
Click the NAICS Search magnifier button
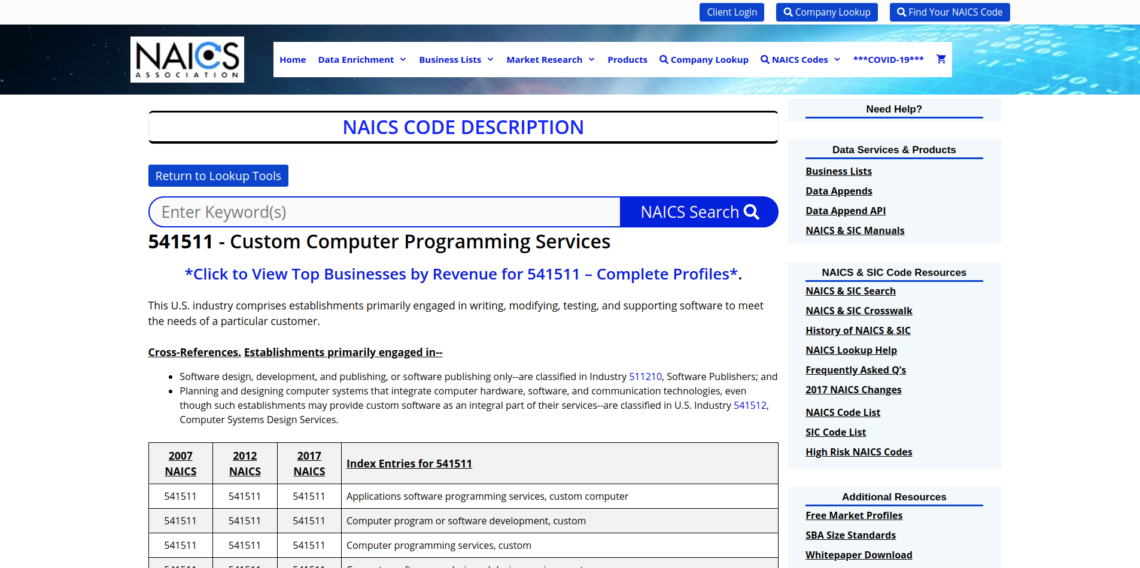pyautogui.click(x=699, y=212)
